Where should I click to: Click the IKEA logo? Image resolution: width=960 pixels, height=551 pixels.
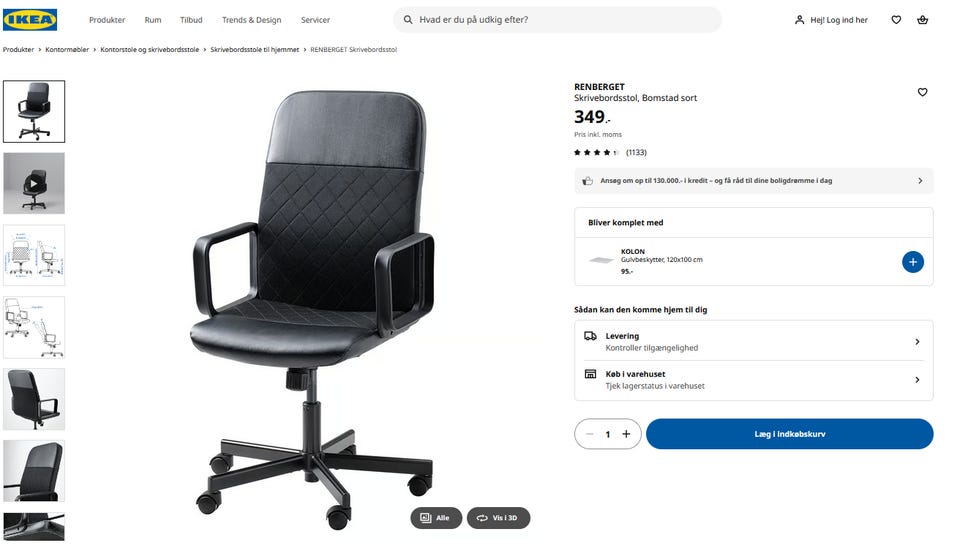click(30, 20)
